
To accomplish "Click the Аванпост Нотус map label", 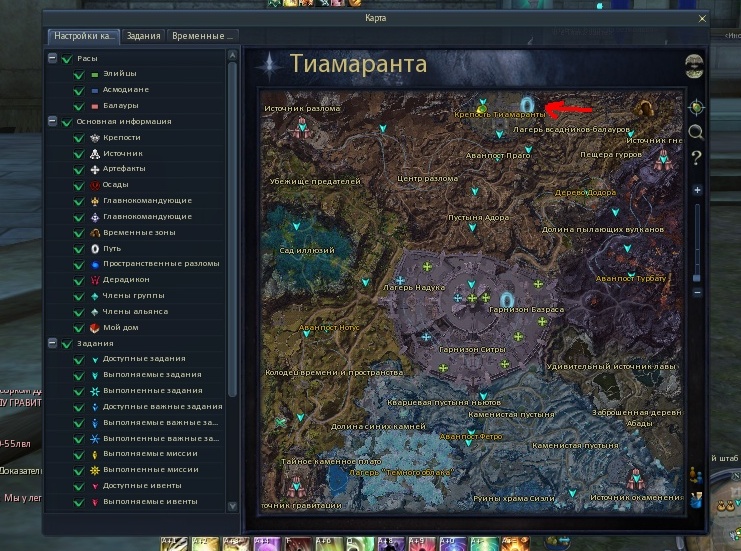I will (x=329, y=327).
